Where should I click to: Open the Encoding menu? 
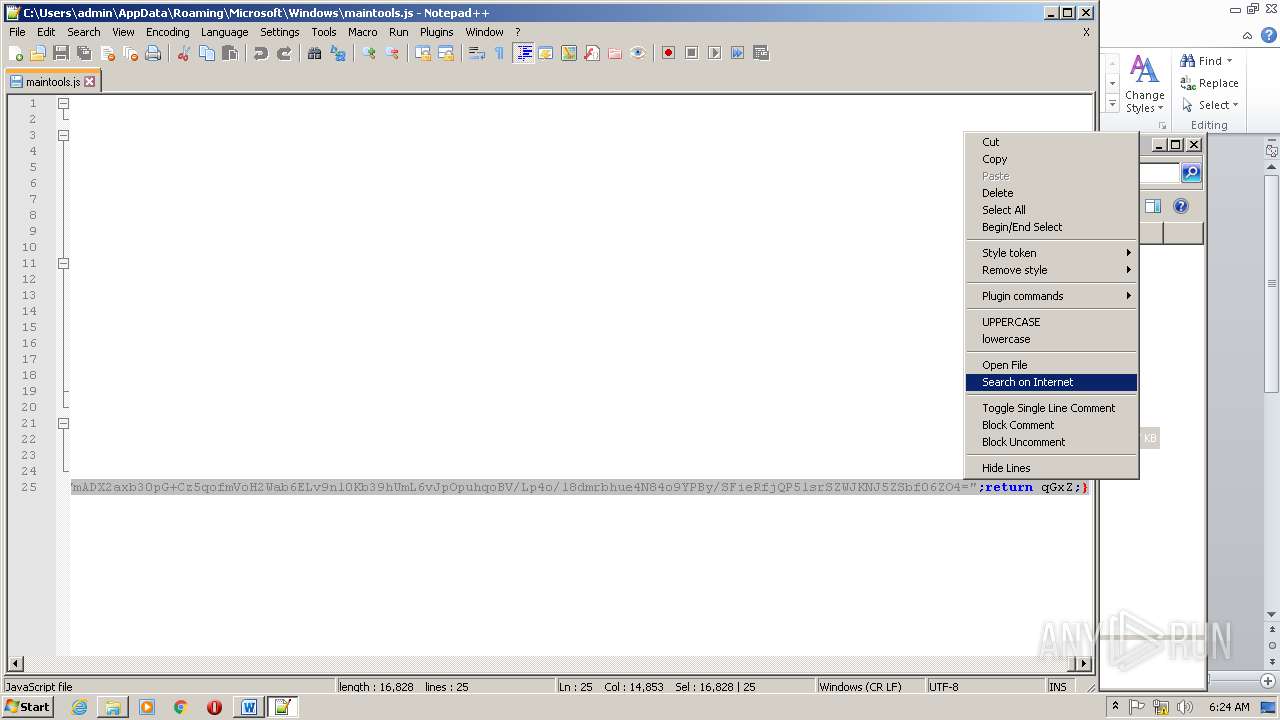[x=167, y=32]
